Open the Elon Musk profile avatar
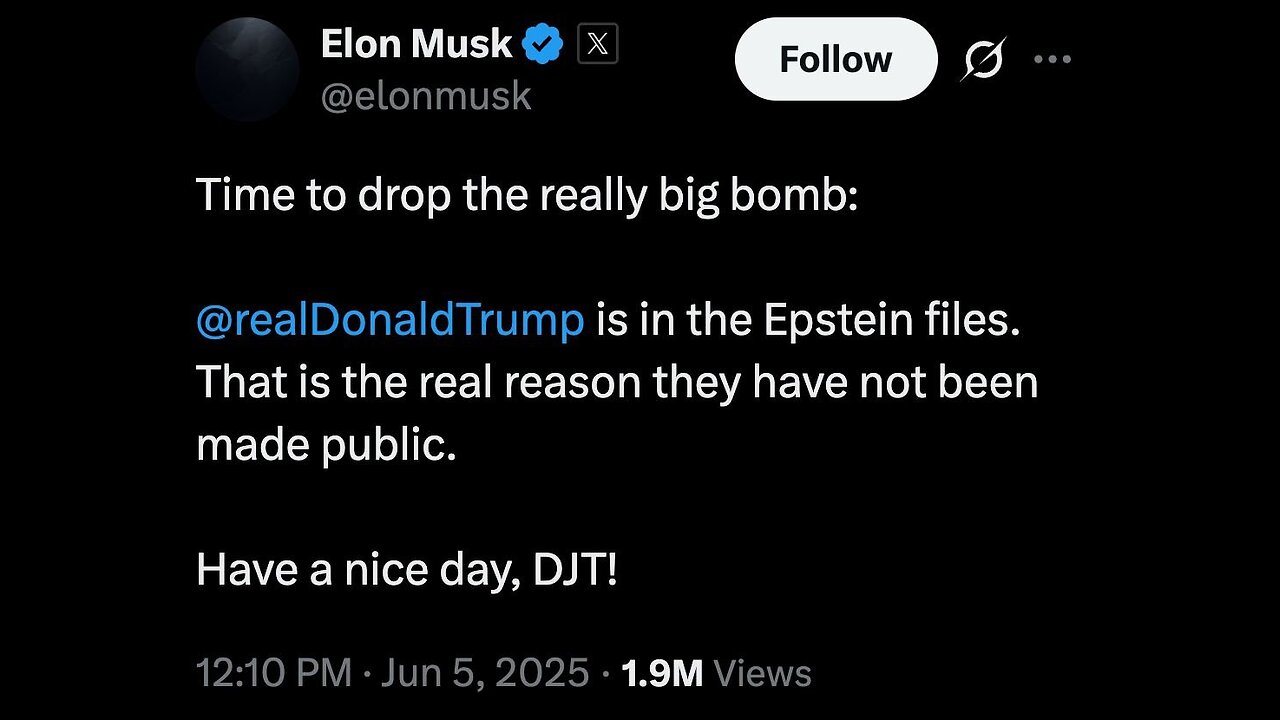 247,70
